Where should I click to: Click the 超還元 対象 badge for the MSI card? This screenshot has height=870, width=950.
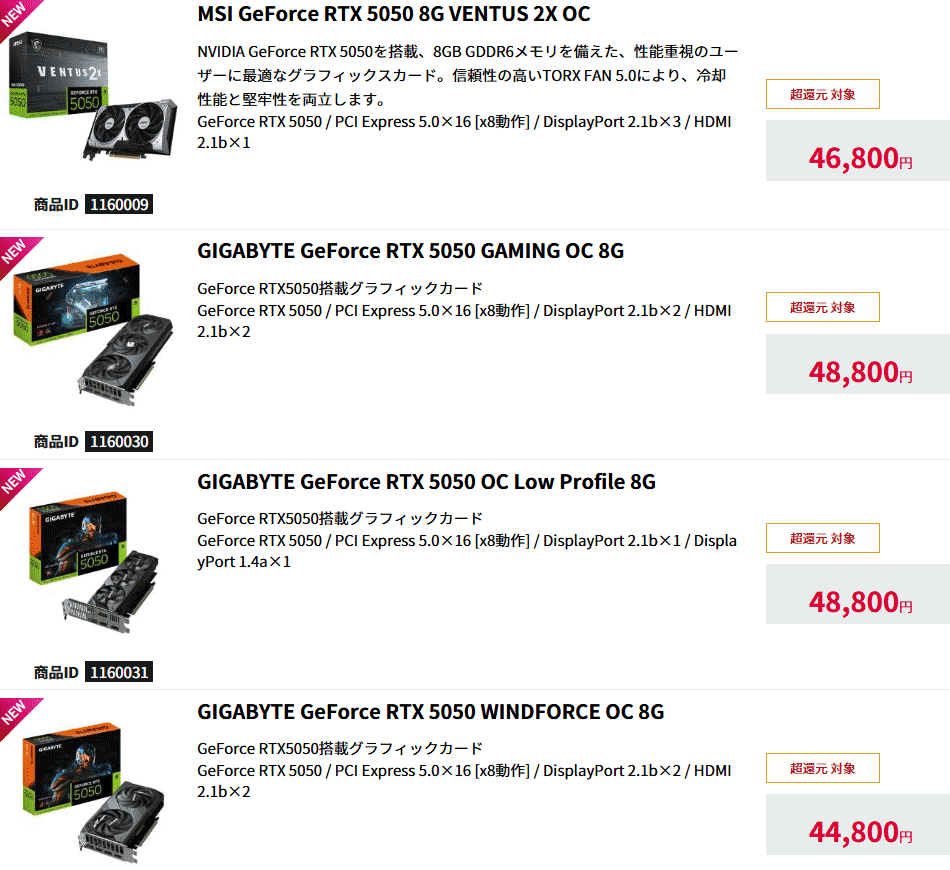[x=822, y=94]
